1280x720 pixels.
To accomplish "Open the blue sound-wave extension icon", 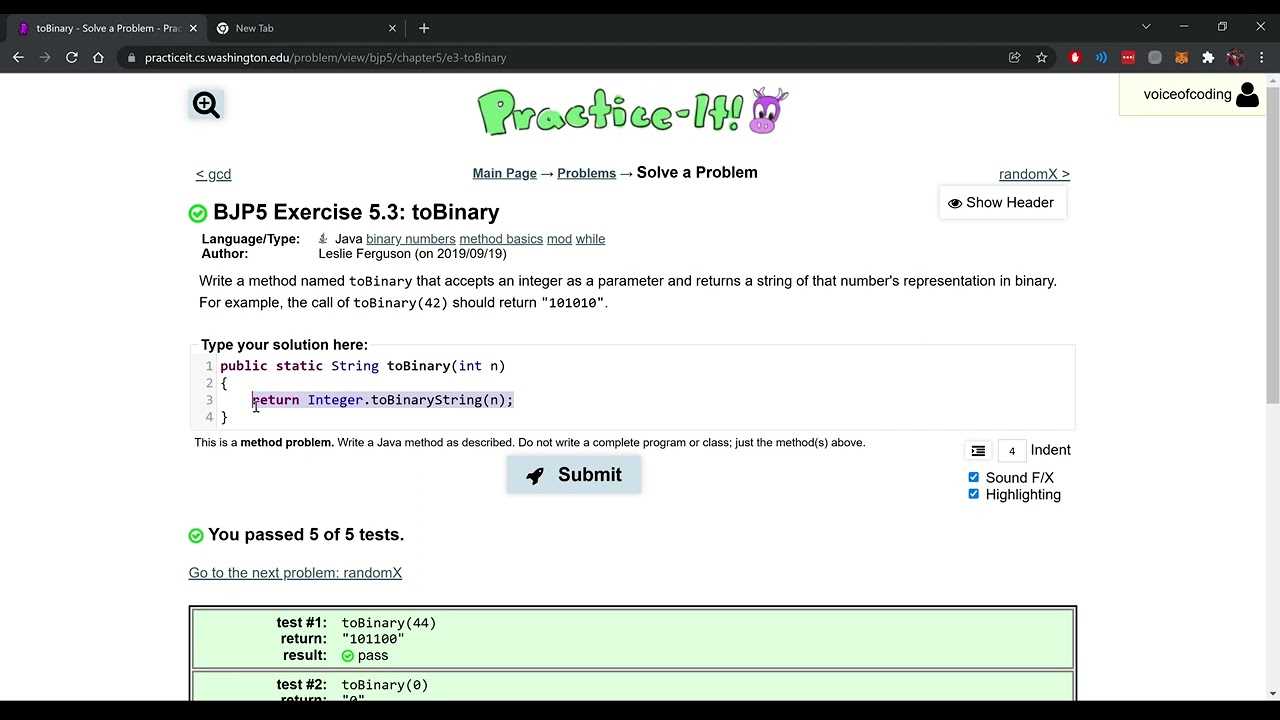I will pyautogui.click(x=1101, y=58).
